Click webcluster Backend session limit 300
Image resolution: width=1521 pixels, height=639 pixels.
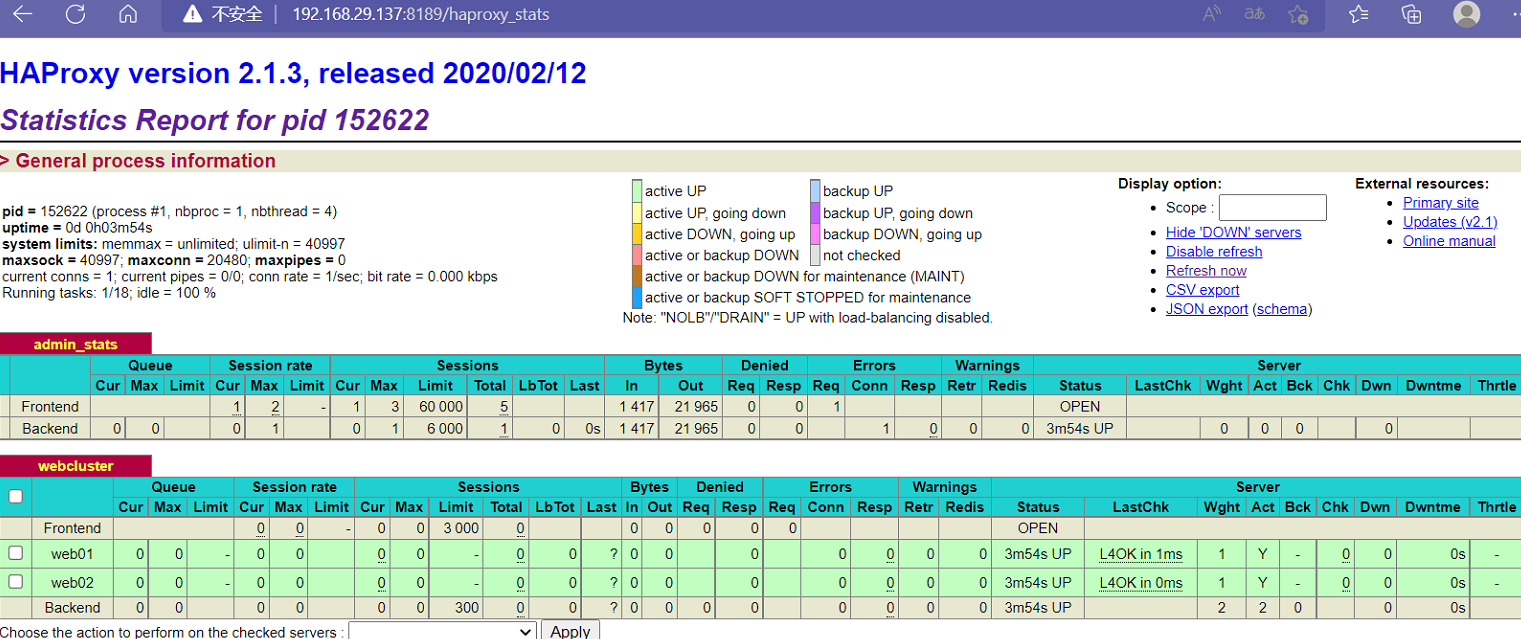466,608
